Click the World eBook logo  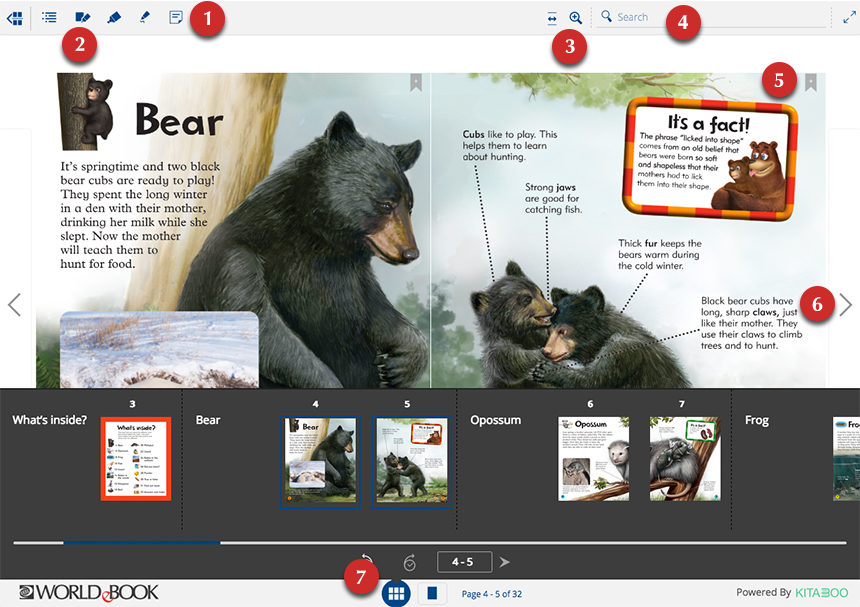[89, 592]
